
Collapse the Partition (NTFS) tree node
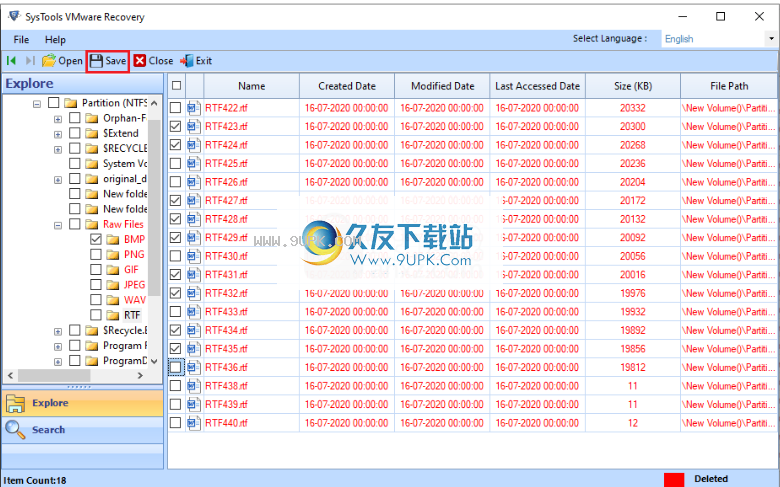[37, 104]
